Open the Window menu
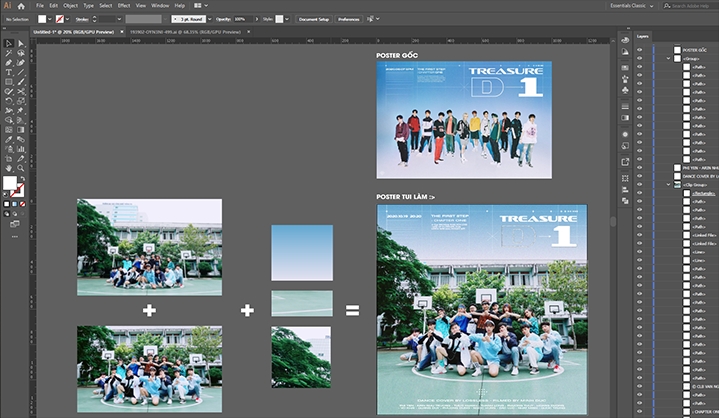The width and height of the screenshot is (719, 418). tap(160, 6)
